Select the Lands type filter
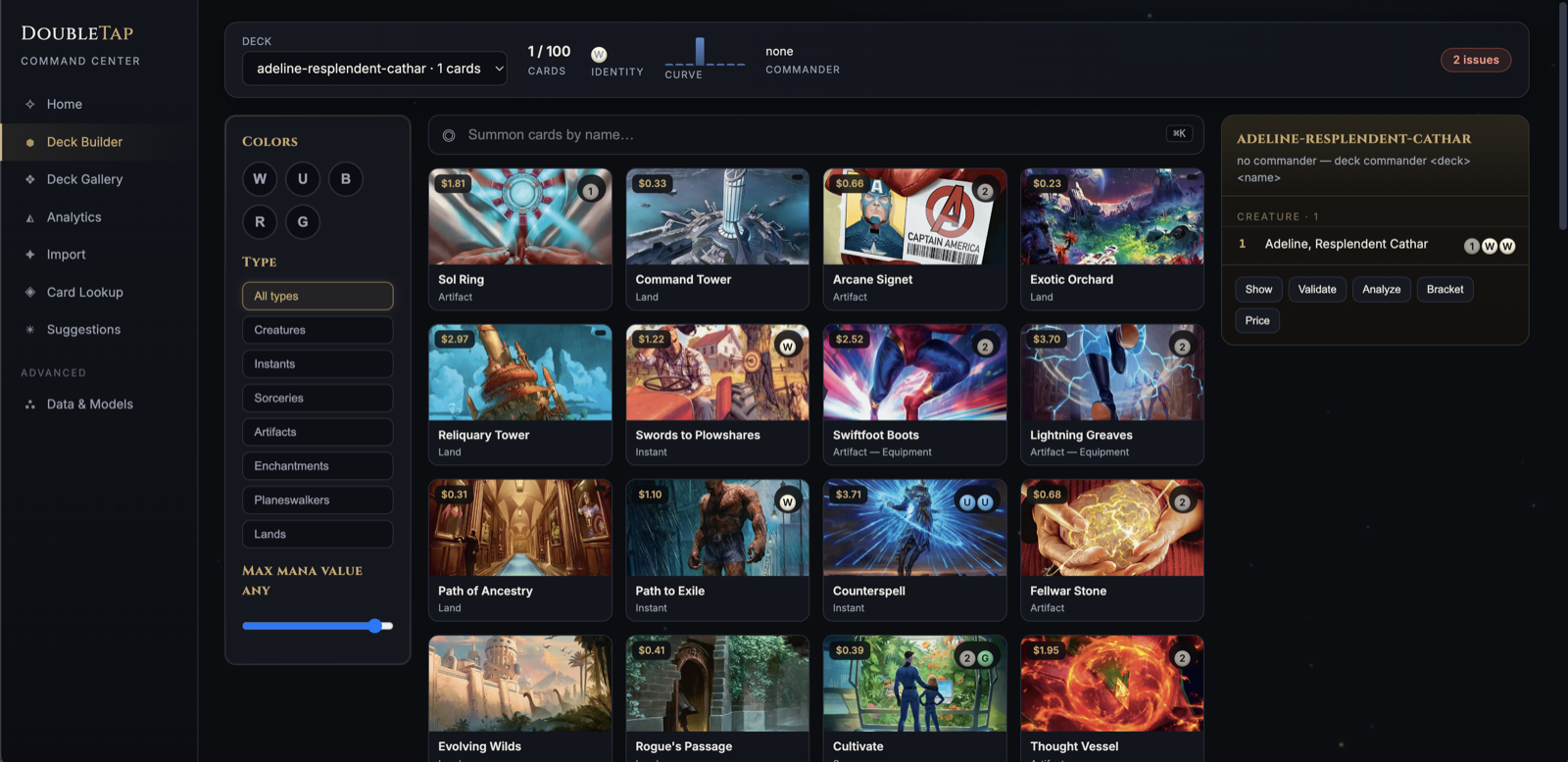The height and width of the screenshot is (762, 1568). pos(318,535)
